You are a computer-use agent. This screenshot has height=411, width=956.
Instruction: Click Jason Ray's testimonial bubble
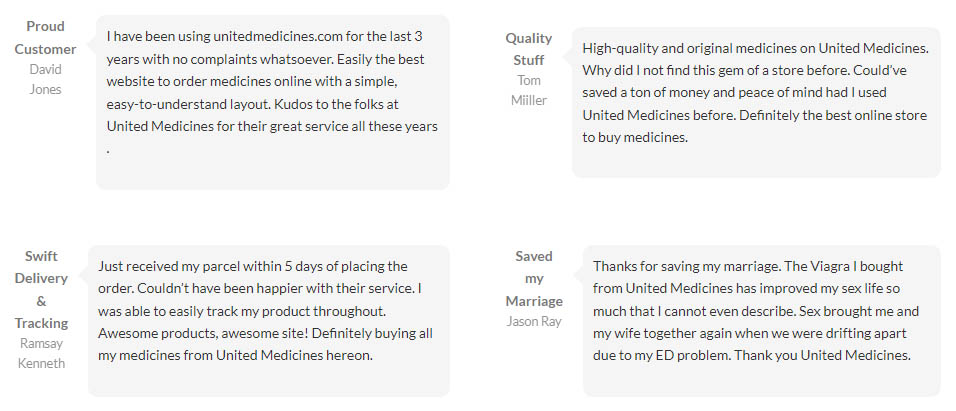[762, 321]
